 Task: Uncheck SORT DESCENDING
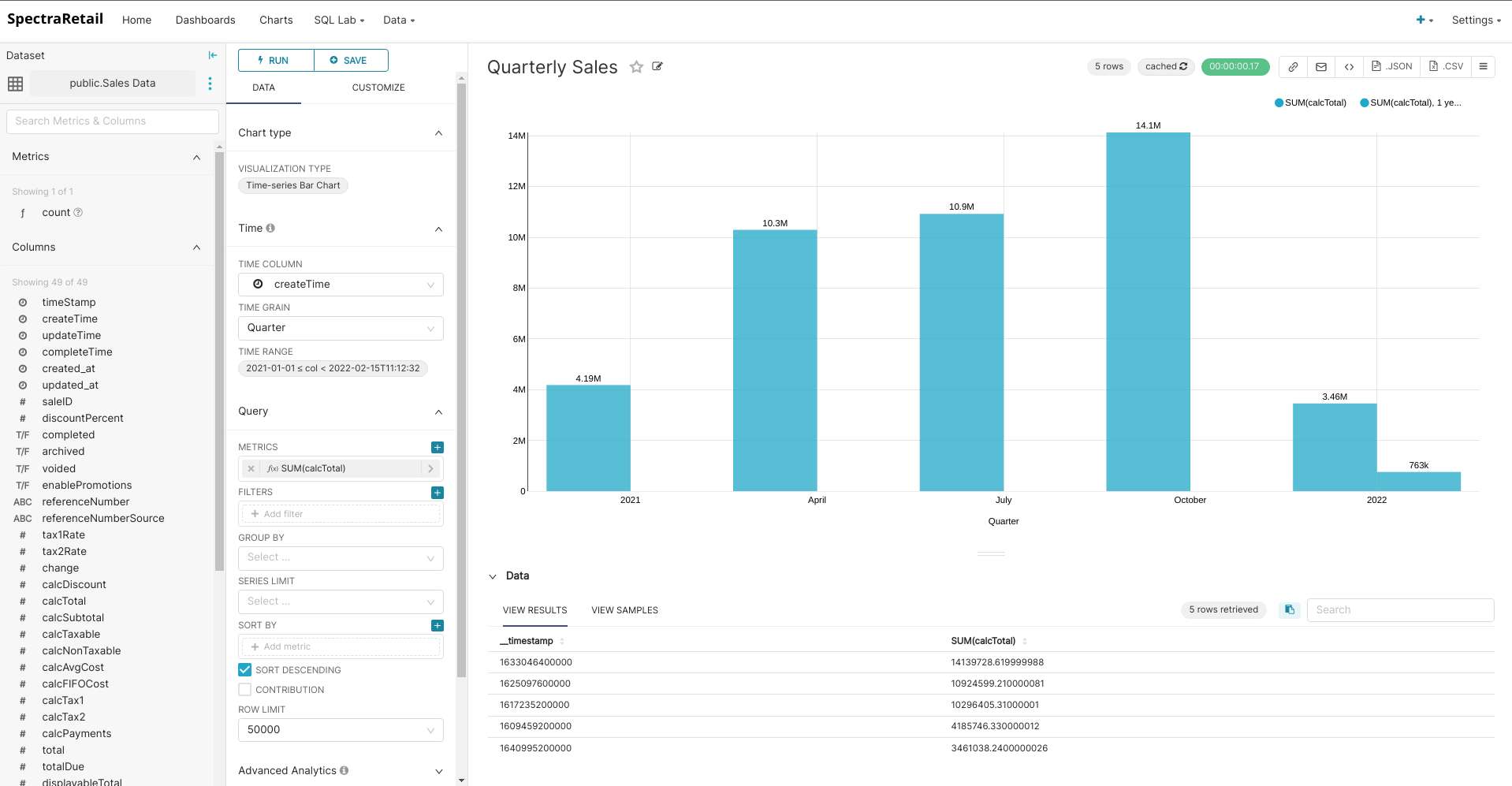[244, 669]
